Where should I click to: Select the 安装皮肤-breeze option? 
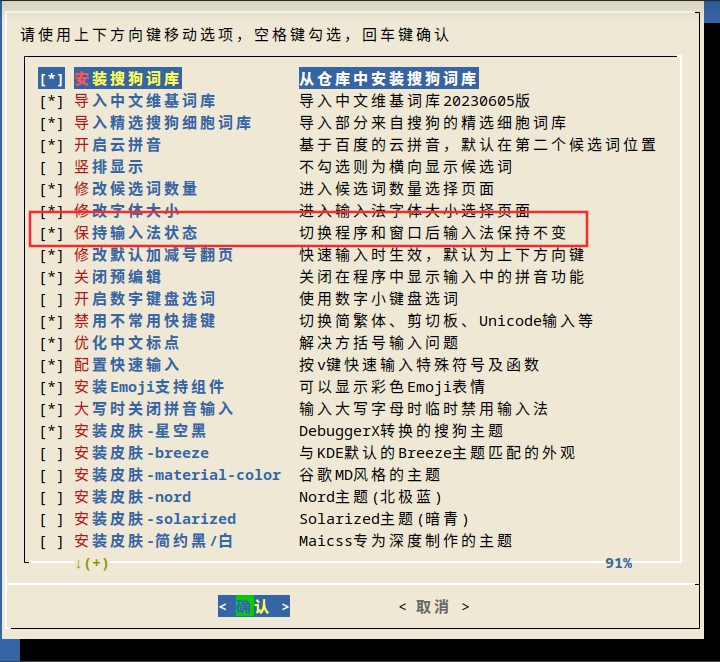[x=141, y=453]
